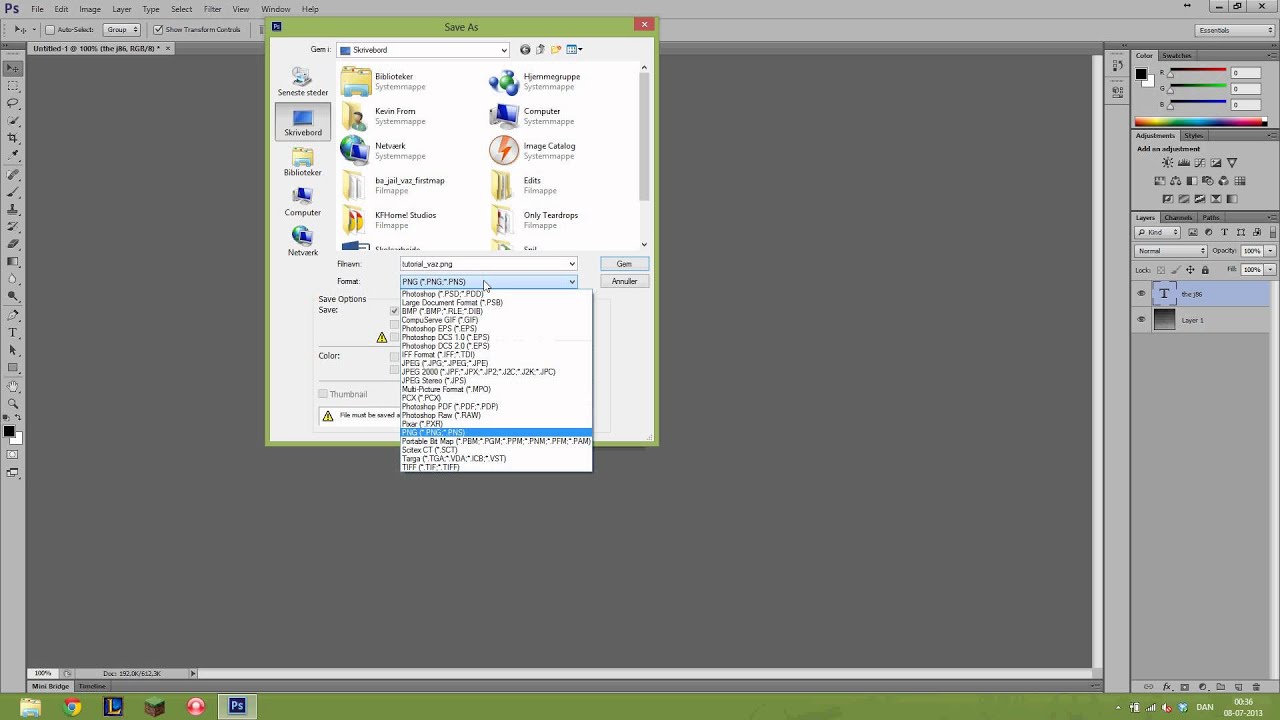Choose CompuServe GIF format option
Viewport: 1280px width, 720px height.
tap(439, 320)
